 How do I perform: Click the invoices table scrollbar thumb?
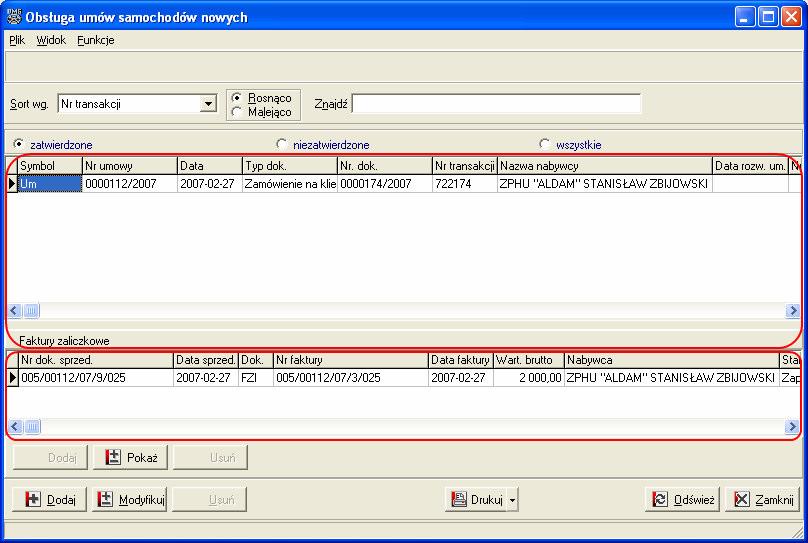tap(31, 427)
